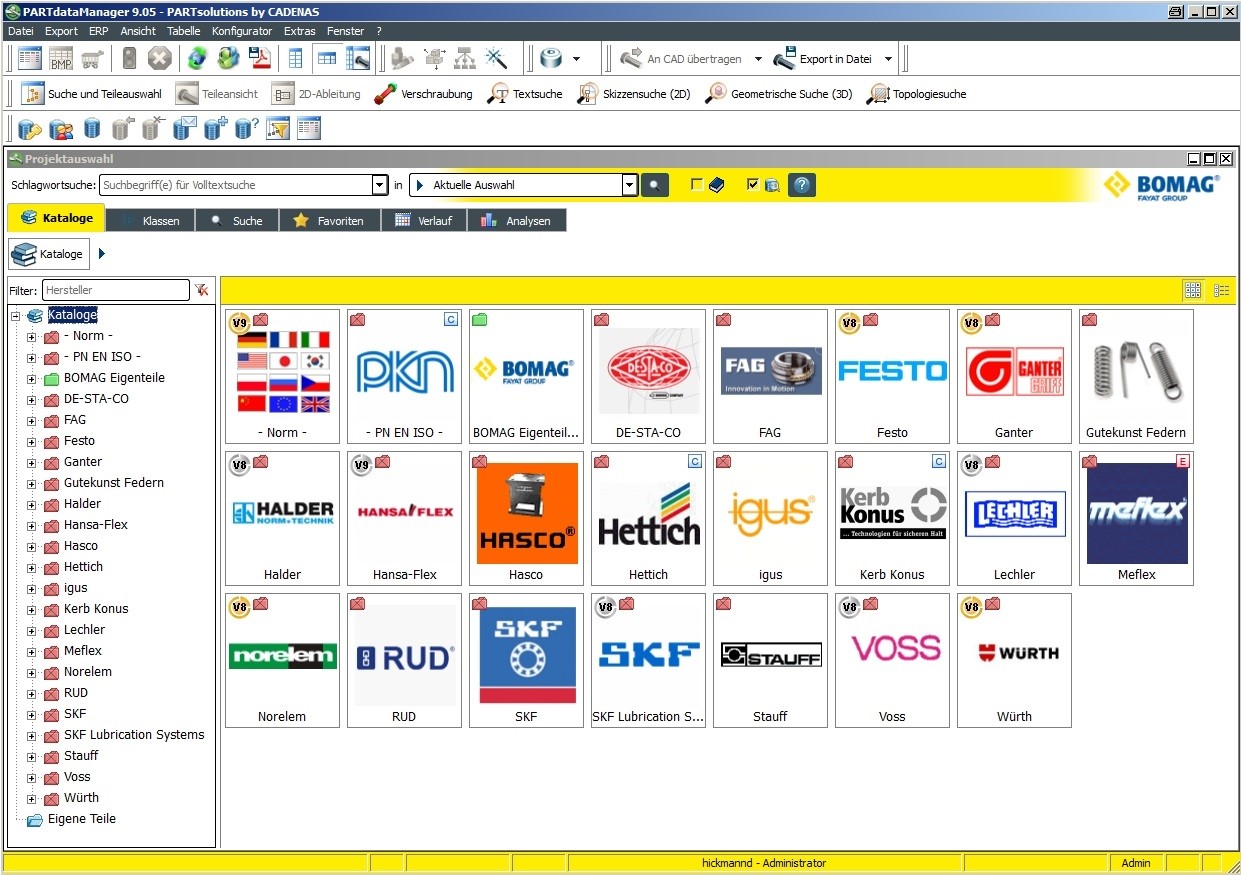Open the Datei menu

coord(21,31)
